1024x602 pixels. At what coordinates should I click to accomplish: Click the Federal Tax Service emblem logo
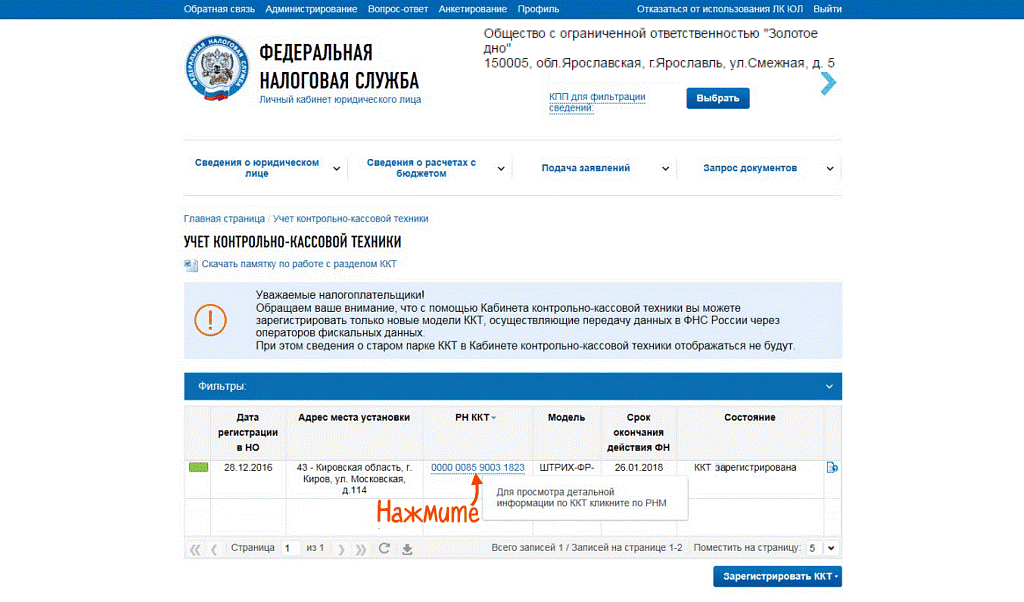(217, 68)
